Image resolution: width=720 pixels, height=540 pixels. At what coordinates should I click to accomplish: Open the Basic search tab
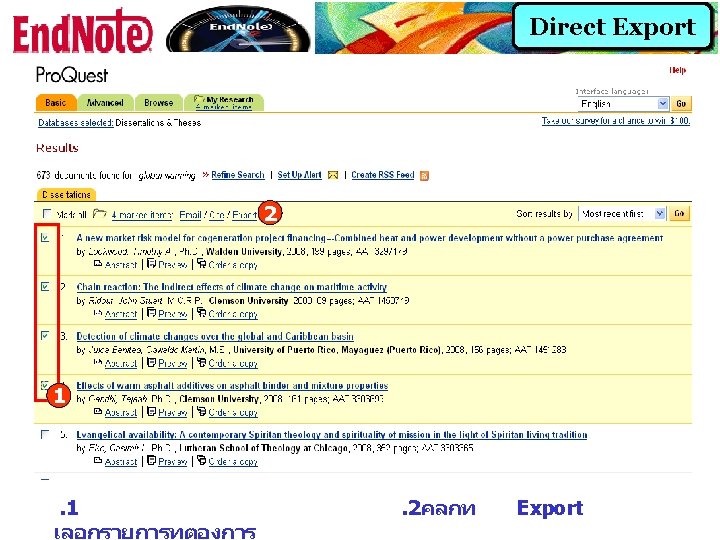[x=56, y=103]
